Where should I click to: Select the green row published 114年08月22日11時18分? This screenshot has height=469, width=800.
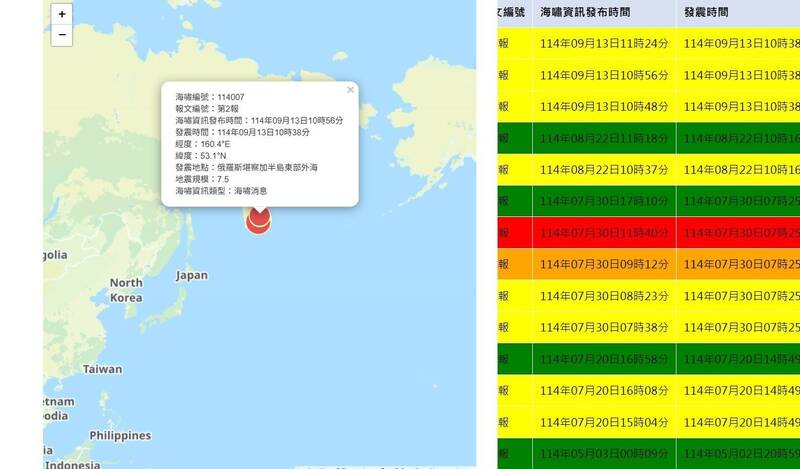coord(648,138)
